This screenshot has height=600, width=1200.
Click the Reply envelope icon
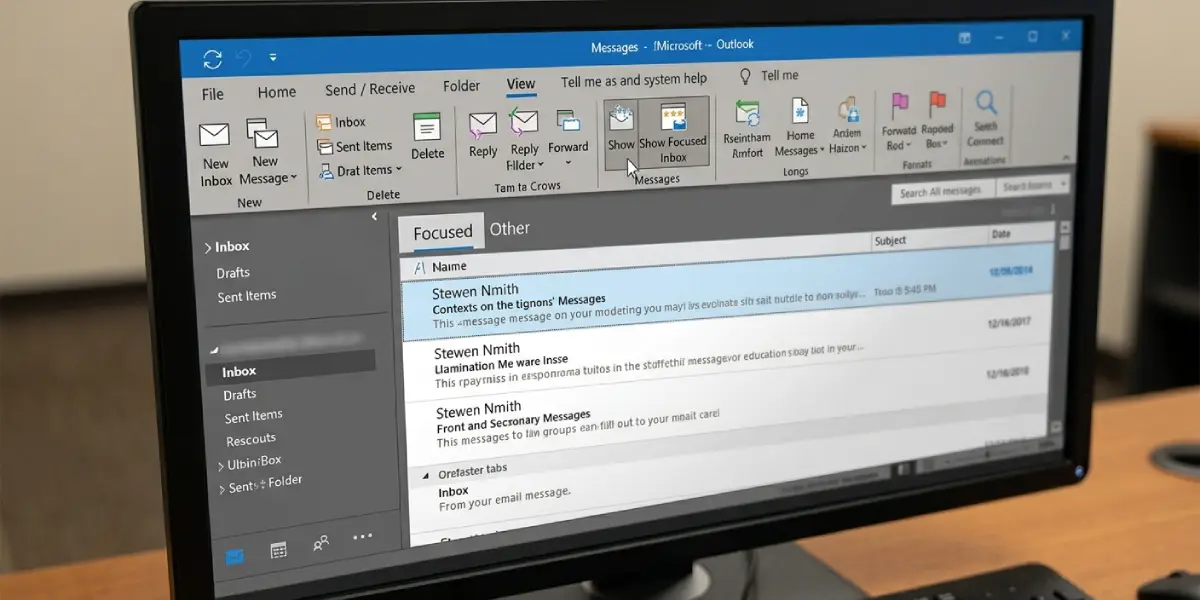(483, 125)
